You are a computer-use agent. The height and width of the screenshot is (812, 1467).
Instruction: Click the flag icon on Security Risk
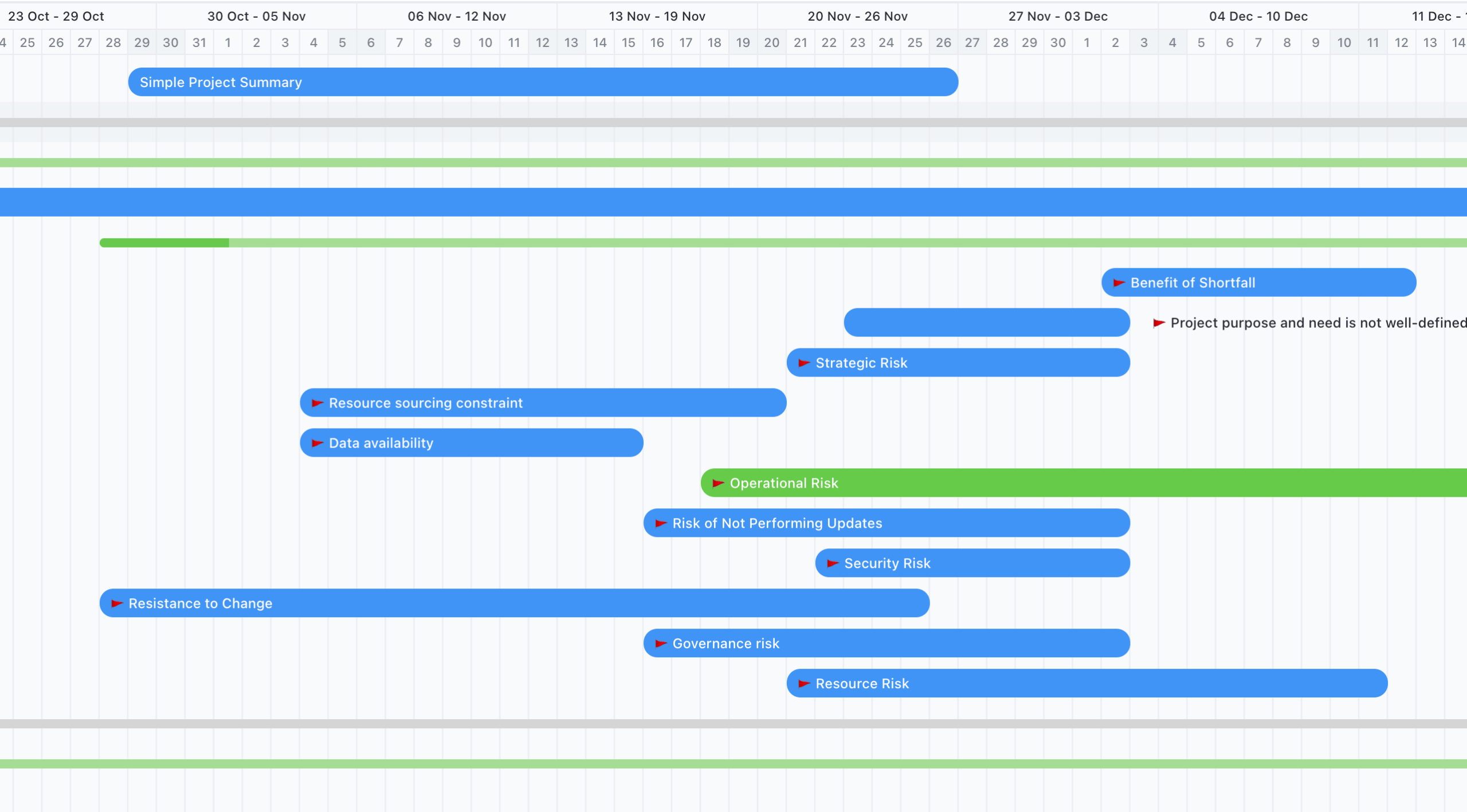[831, 563]
